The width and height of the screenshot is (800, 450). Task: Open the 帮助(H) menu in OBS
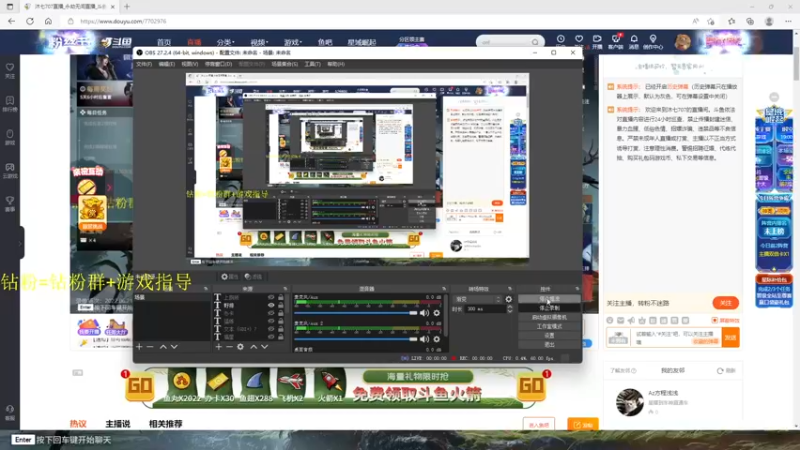click(336, 64)
